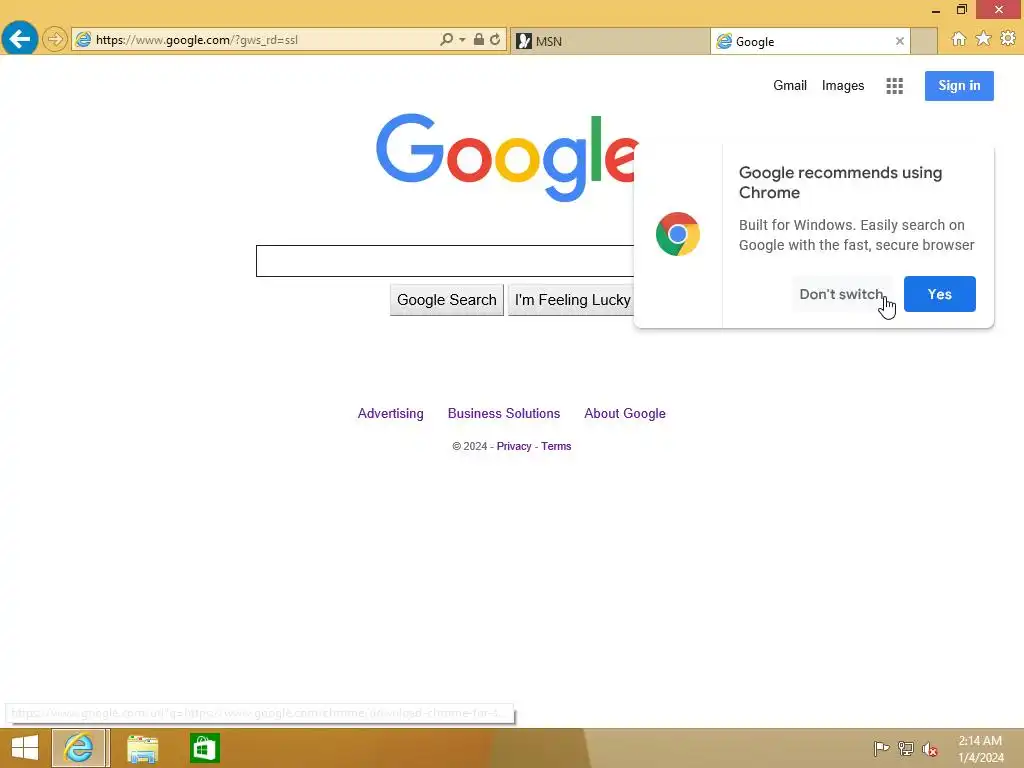Click the Google logo
This screenshot has height=768, width=1024.
(507, 157)
